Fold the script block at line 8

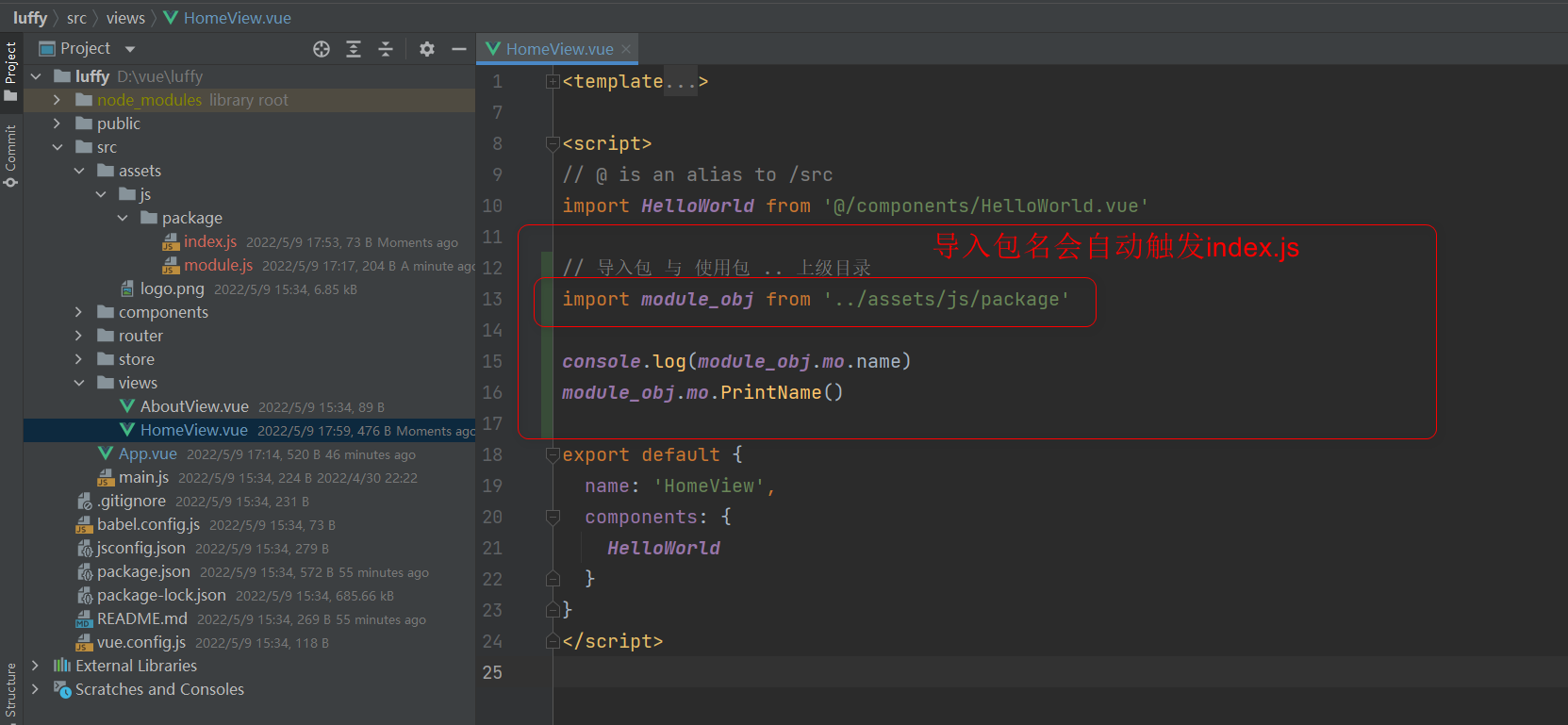tap(553, 144)
